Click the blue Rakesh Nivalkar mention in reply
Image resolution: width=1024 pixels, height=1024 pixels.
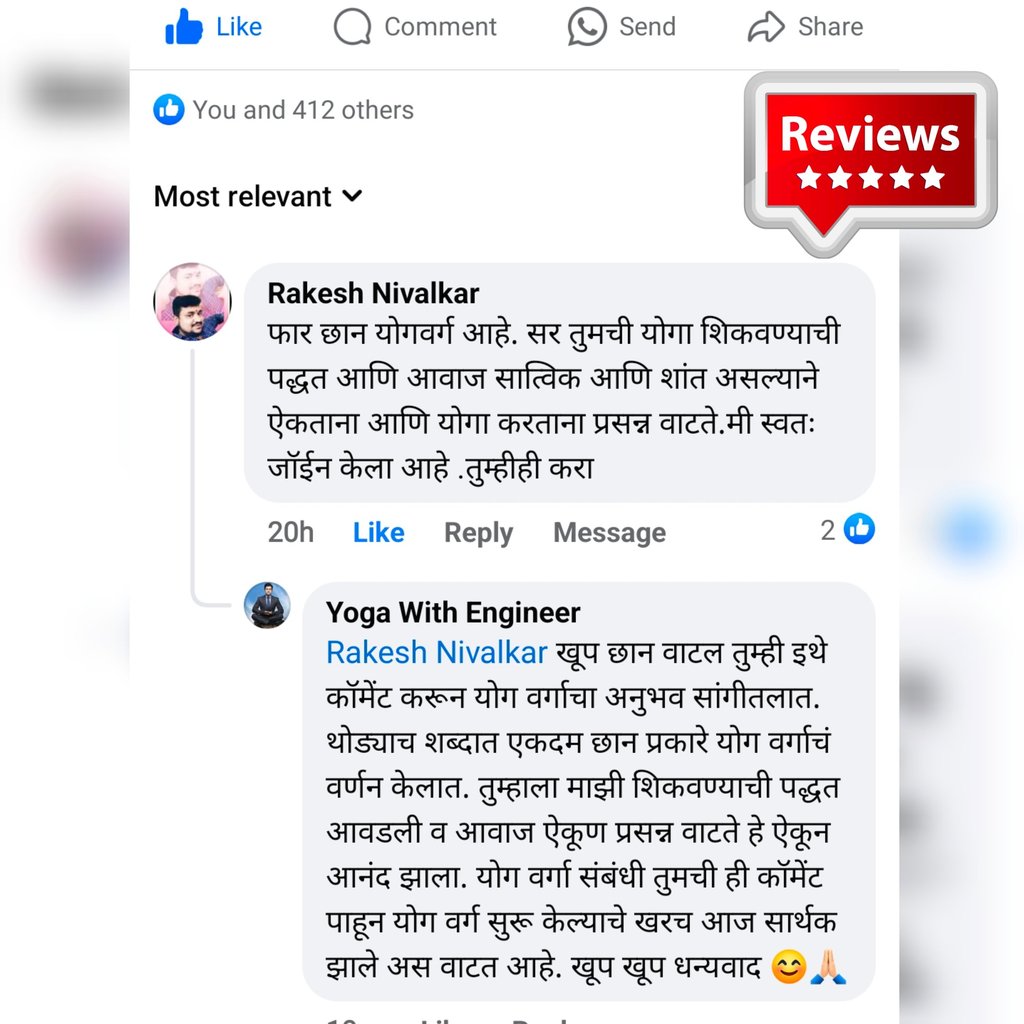click(436, 652)
